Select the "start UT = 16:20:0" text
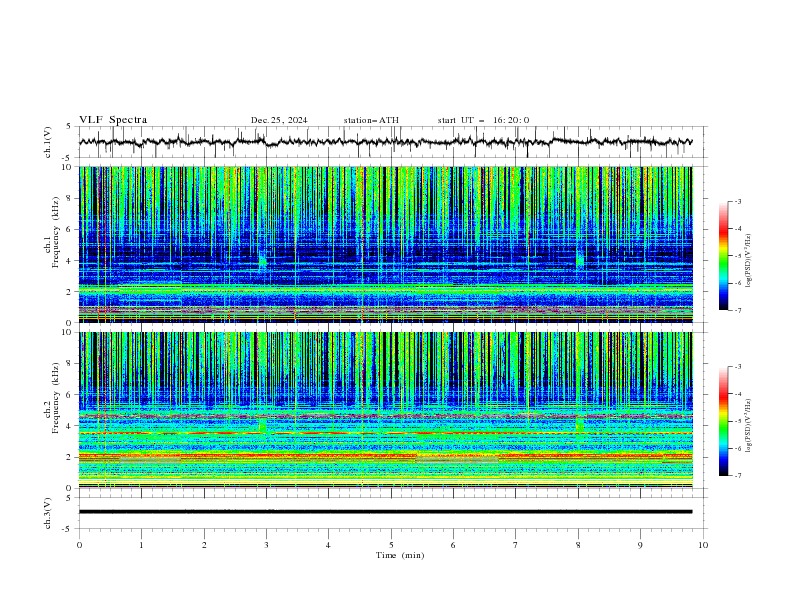Screen dimensions: 792x612 point(483,120)
